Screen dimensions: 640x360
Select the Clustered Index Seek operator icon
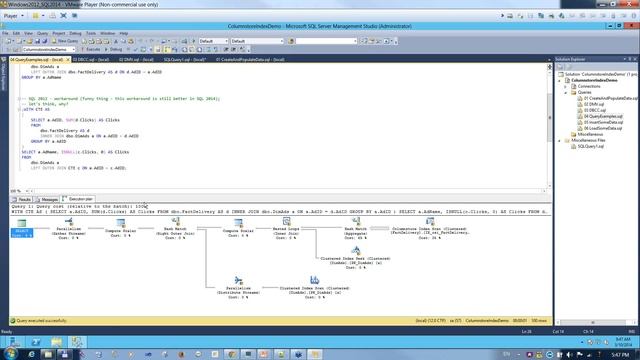(356, 251)
